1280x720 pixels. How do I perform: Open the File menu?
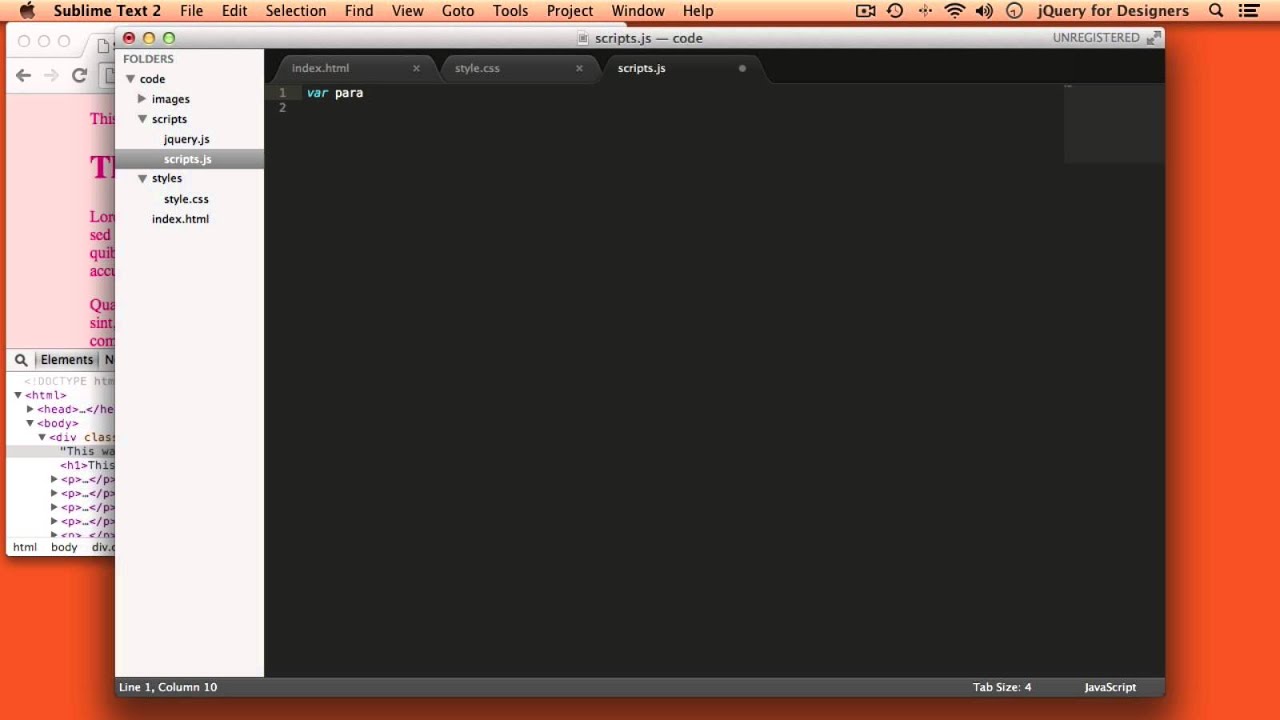pyautogui.click(x=191, y=11)
